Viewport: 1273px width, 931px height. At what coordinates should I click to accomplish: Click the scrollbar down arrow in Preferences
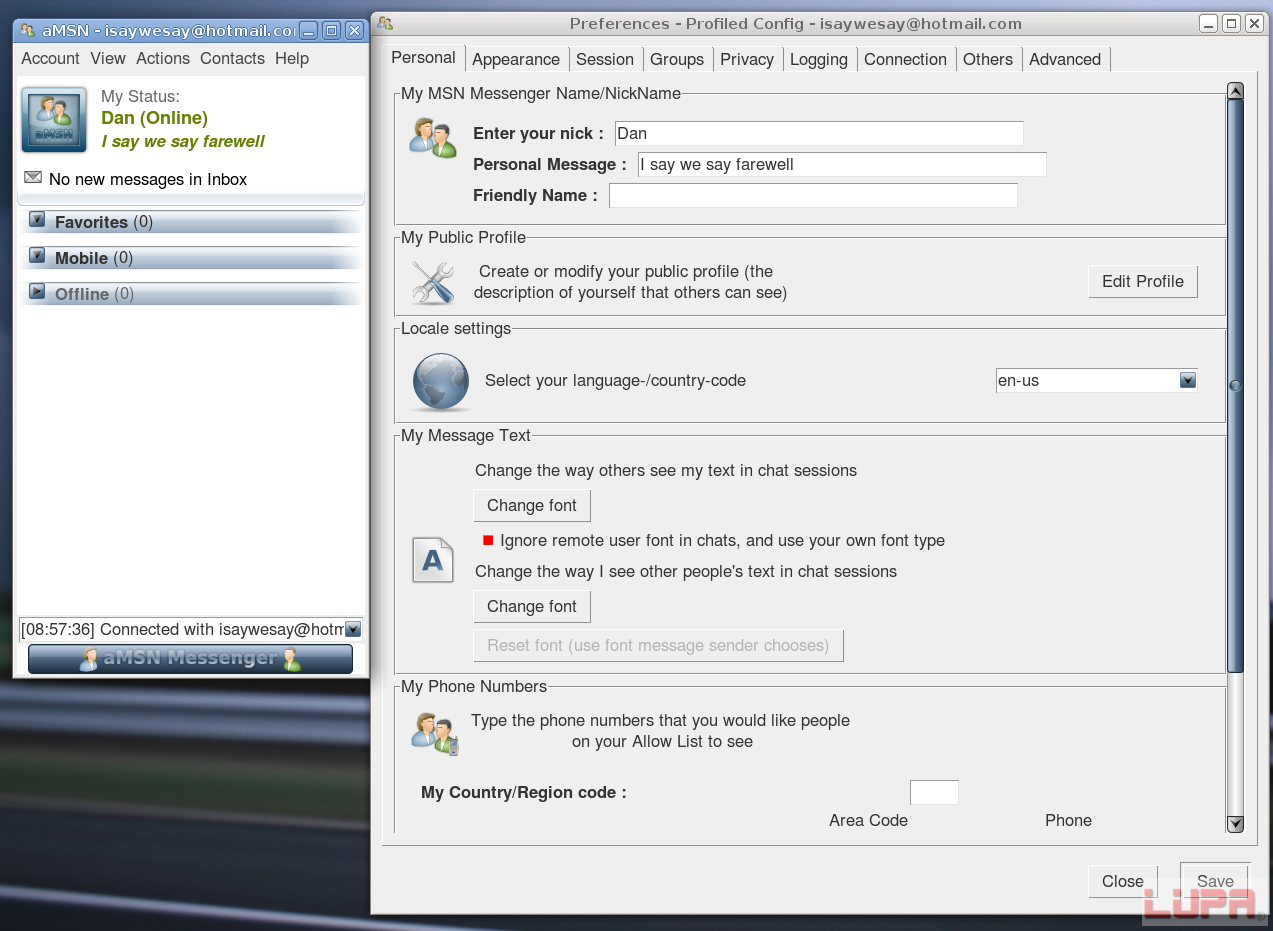[1235, 824]
